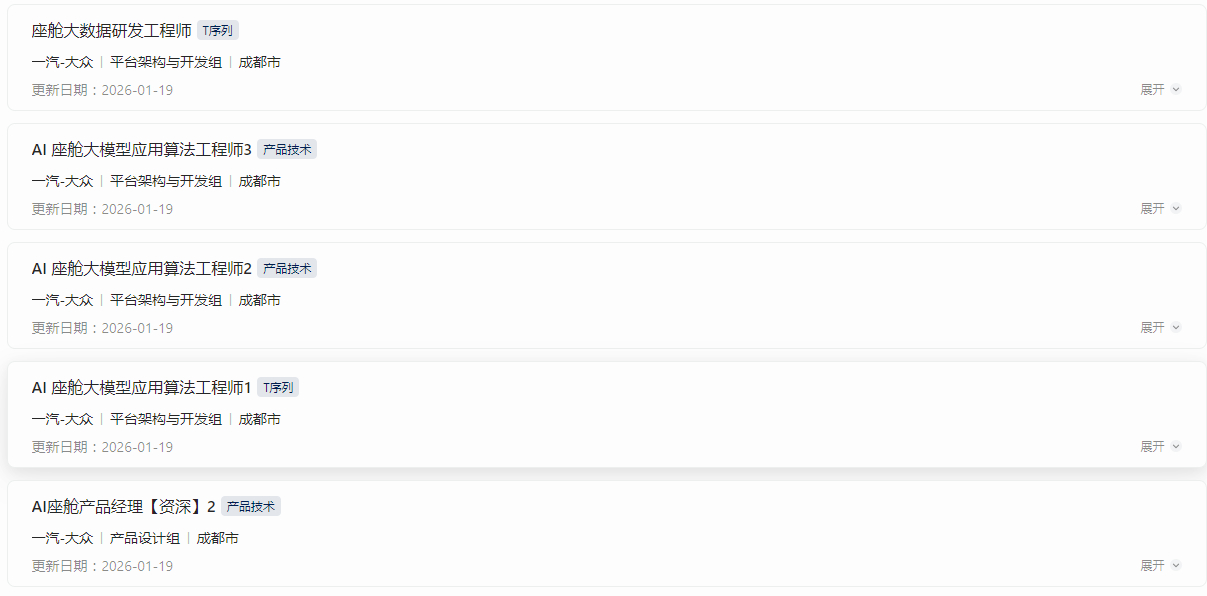The image size is (1207, 596).
Task: Click the 产品技术 tag on 算法工程师2
Action: point(287,269)
